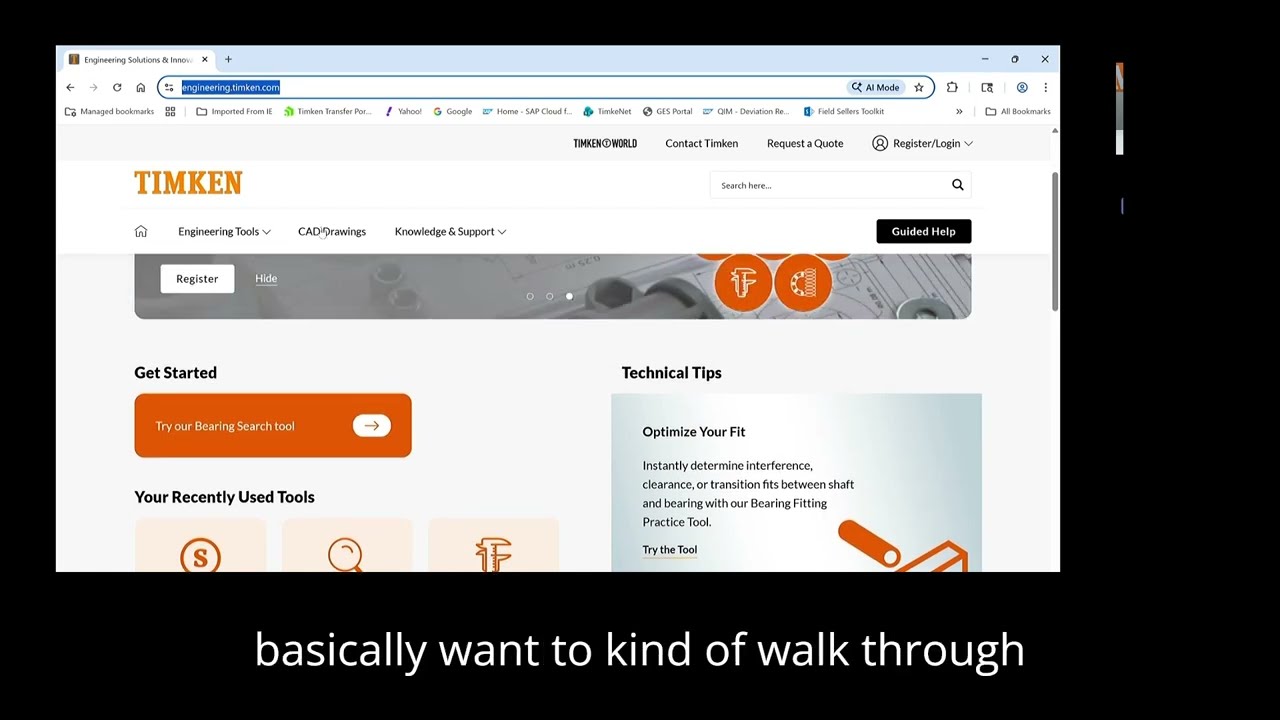
Task: Open Imported From IE bookmarks folder
Action: click(x=234, y=111)
